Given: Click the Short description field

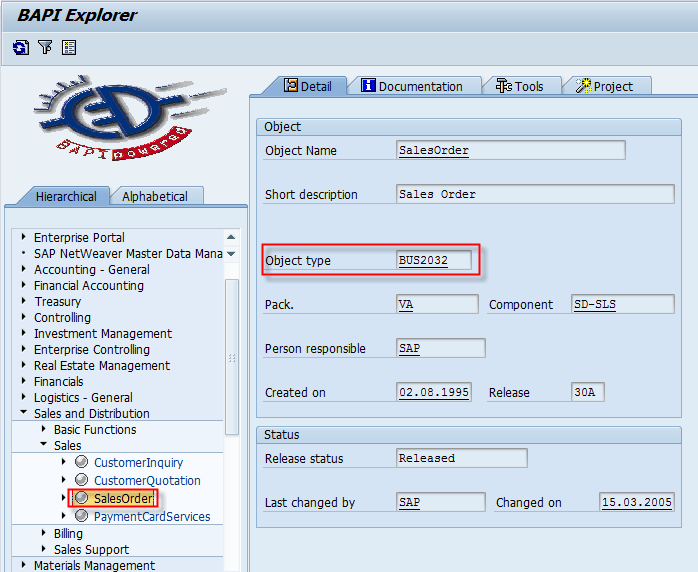Looking at the screenshot, I should pos(535,194).
